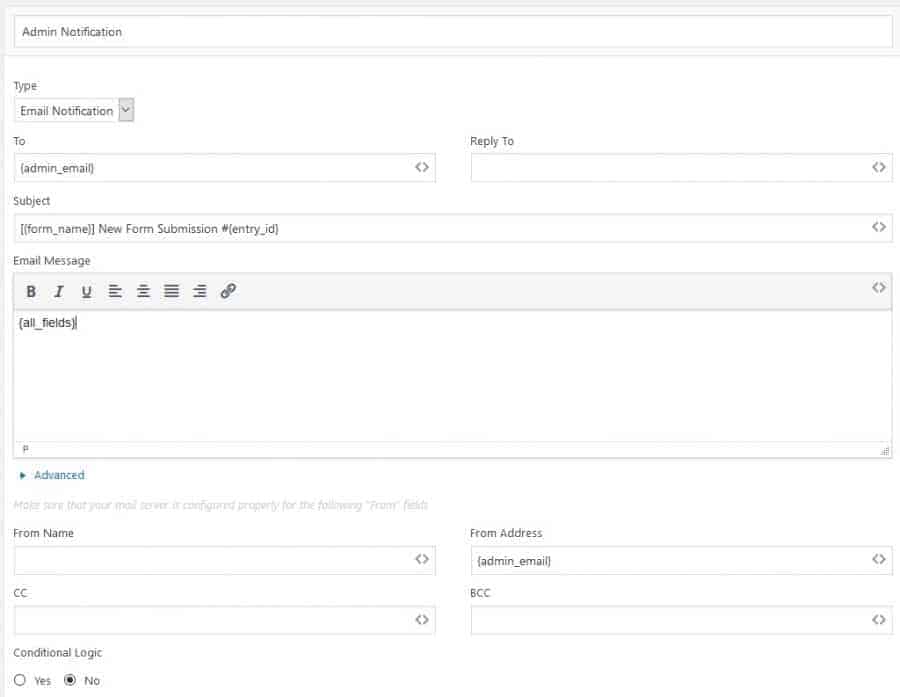
Task: Insert a hyperlink in the message
Action: click(x=227, y=291)
